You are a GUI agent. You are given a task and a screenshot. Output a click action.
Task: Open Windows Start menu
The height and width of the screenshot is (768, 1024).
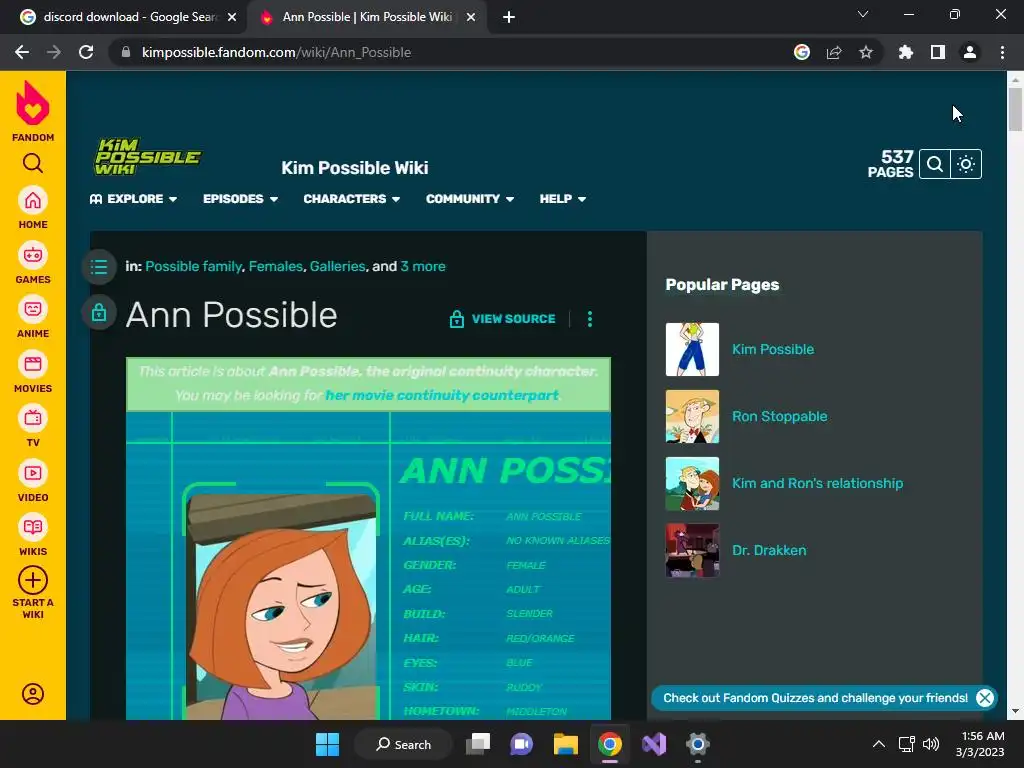coord(327,744)
